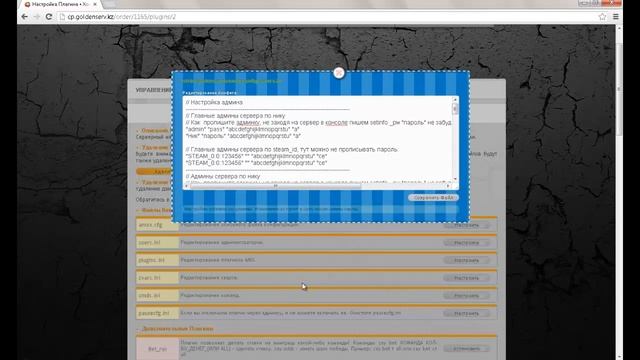Select the Настройка Плагина browser tab
The height and width of the screenshot is (360, 640).
[59, 4]
